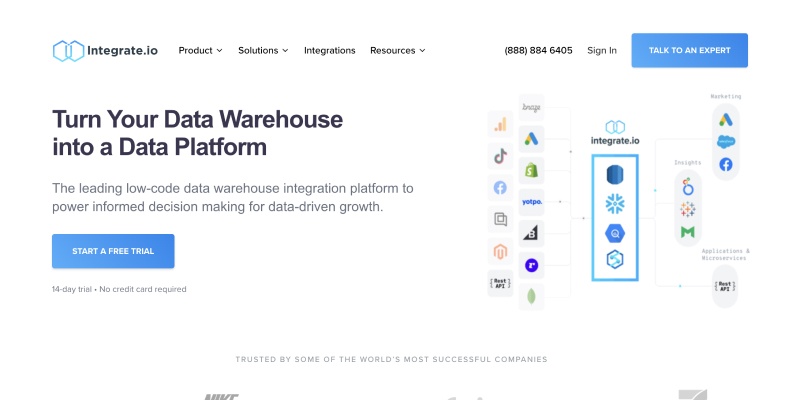800x400 pixels.
Task: Click the Facebook icon in left source column
Action: pyautogui.click(x=501, y=188)
